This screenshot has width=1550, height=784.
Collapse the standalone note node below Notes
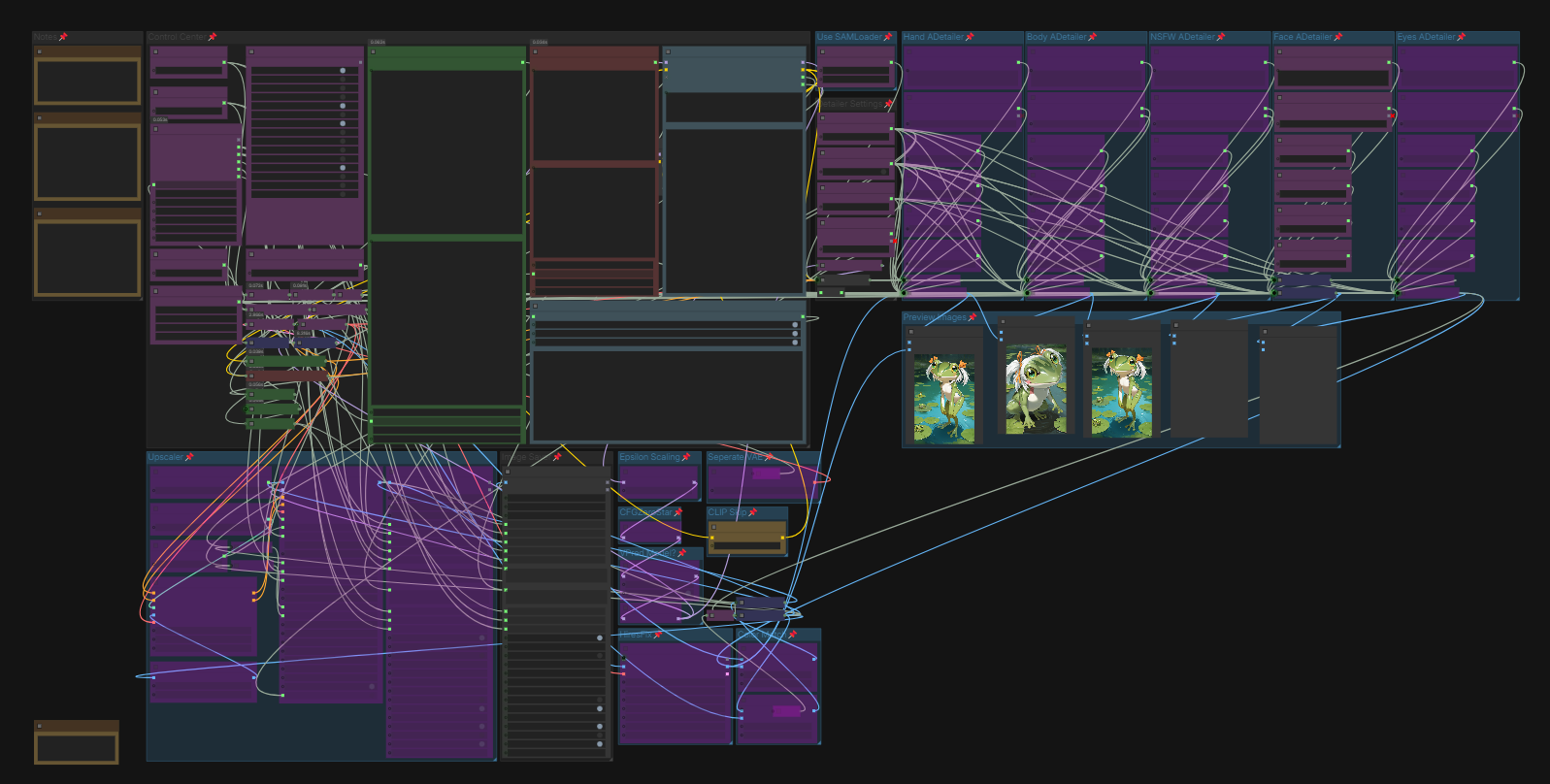point(40,726)
